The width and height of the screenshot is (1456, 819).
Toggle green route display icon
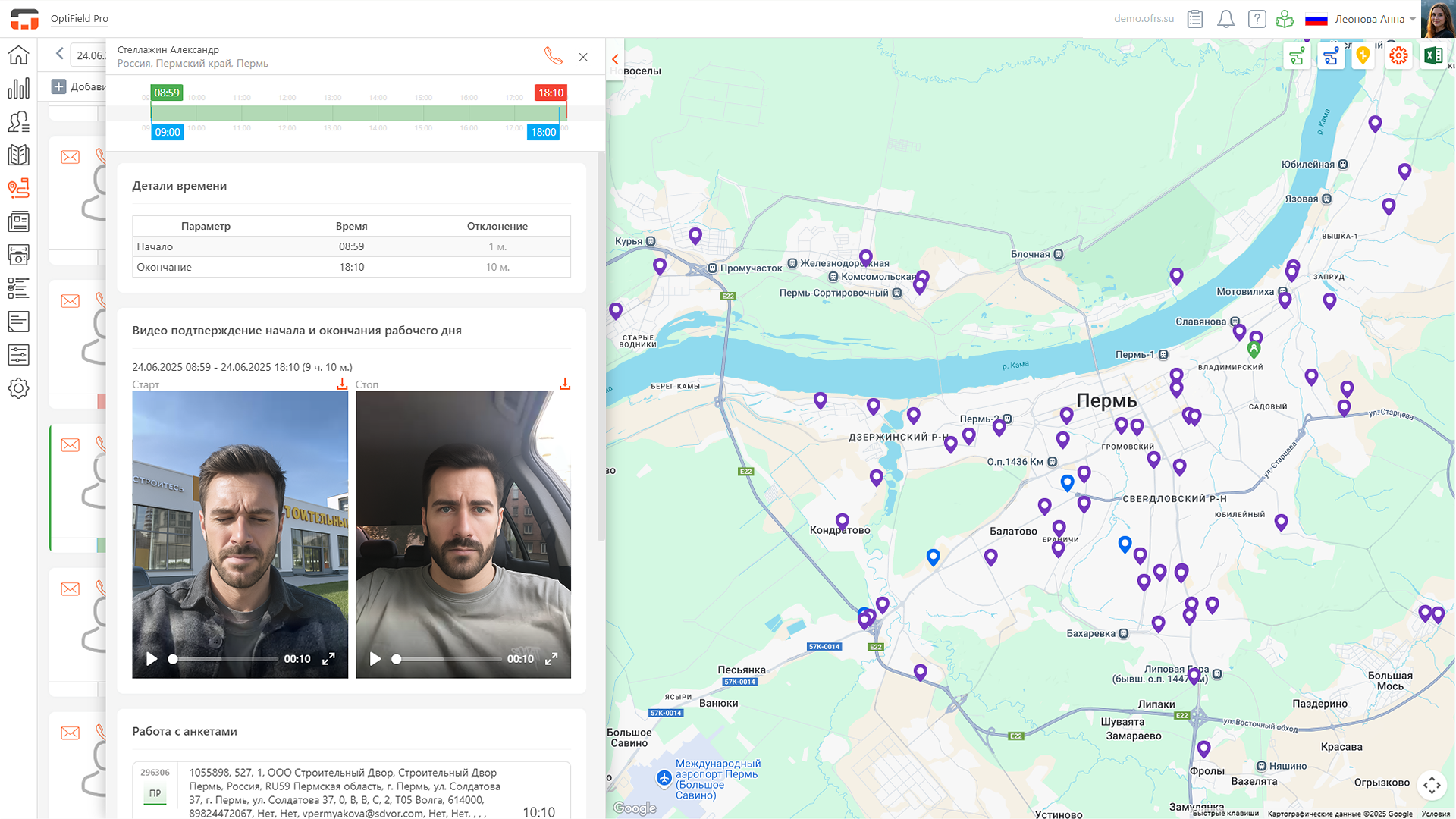[x=1298, y=56]
